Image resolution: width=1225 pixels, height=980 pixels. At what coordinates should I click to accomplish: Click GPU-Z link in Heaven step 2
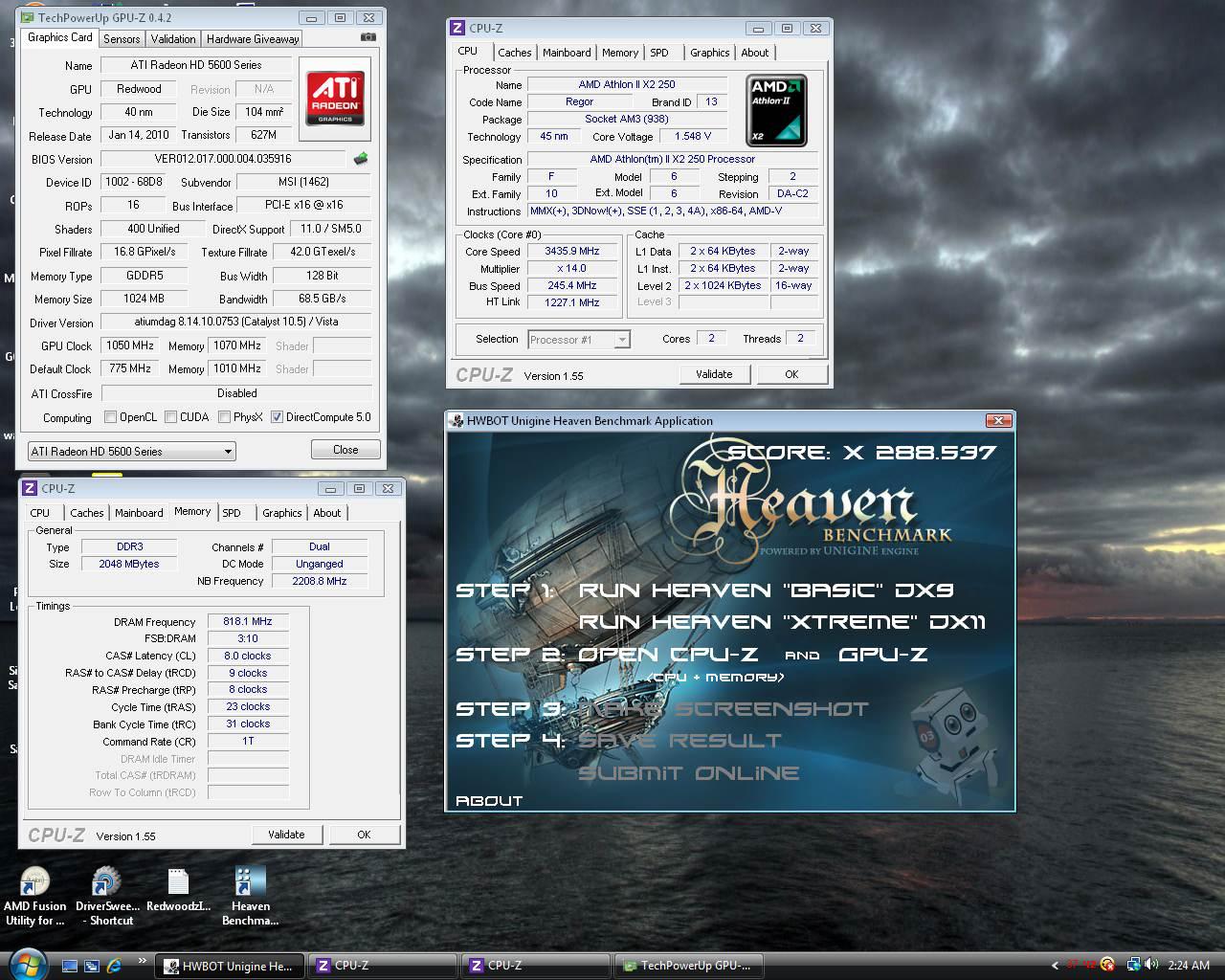click(x=883, y=655)
